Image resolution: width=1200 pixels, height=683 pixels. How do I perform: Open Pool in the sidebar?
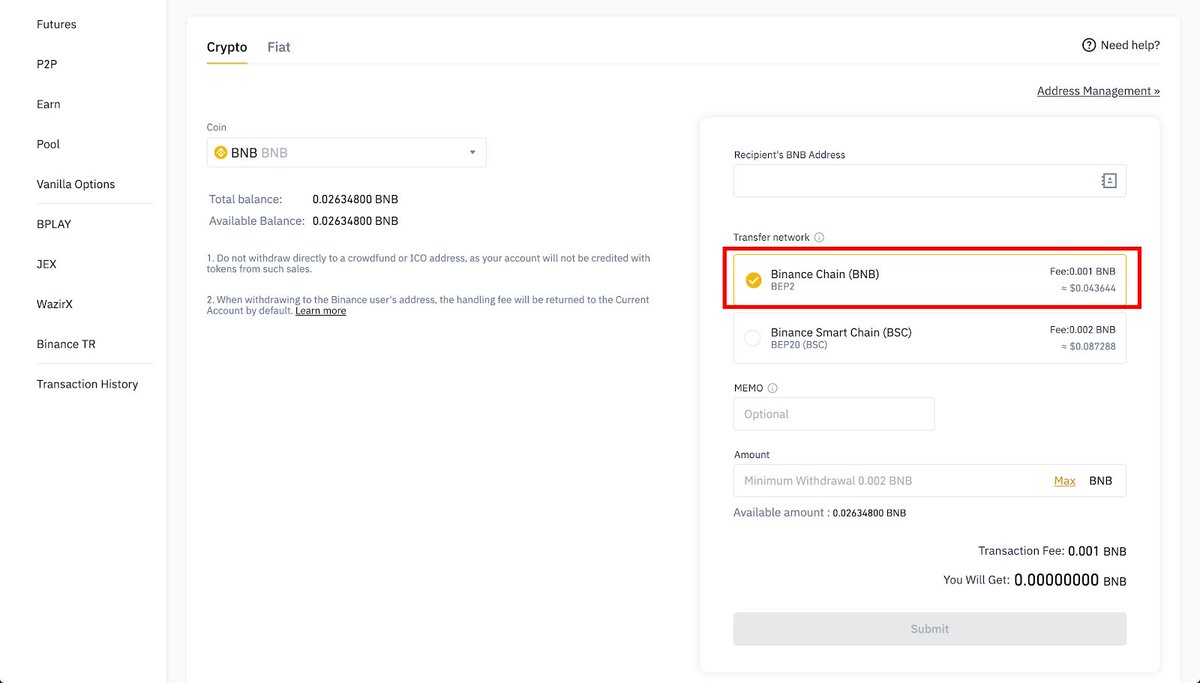click(x=48, y=144)
